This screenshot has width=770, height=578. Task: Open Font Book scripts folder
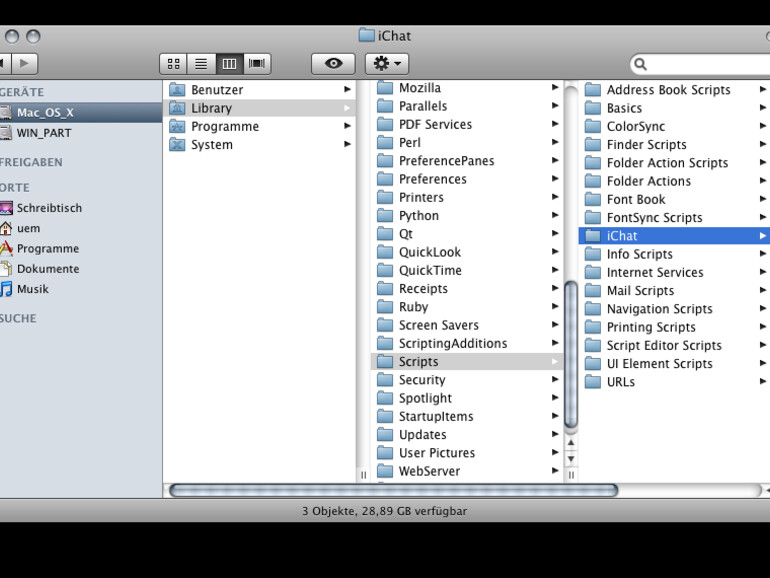[x=674, y=199]
